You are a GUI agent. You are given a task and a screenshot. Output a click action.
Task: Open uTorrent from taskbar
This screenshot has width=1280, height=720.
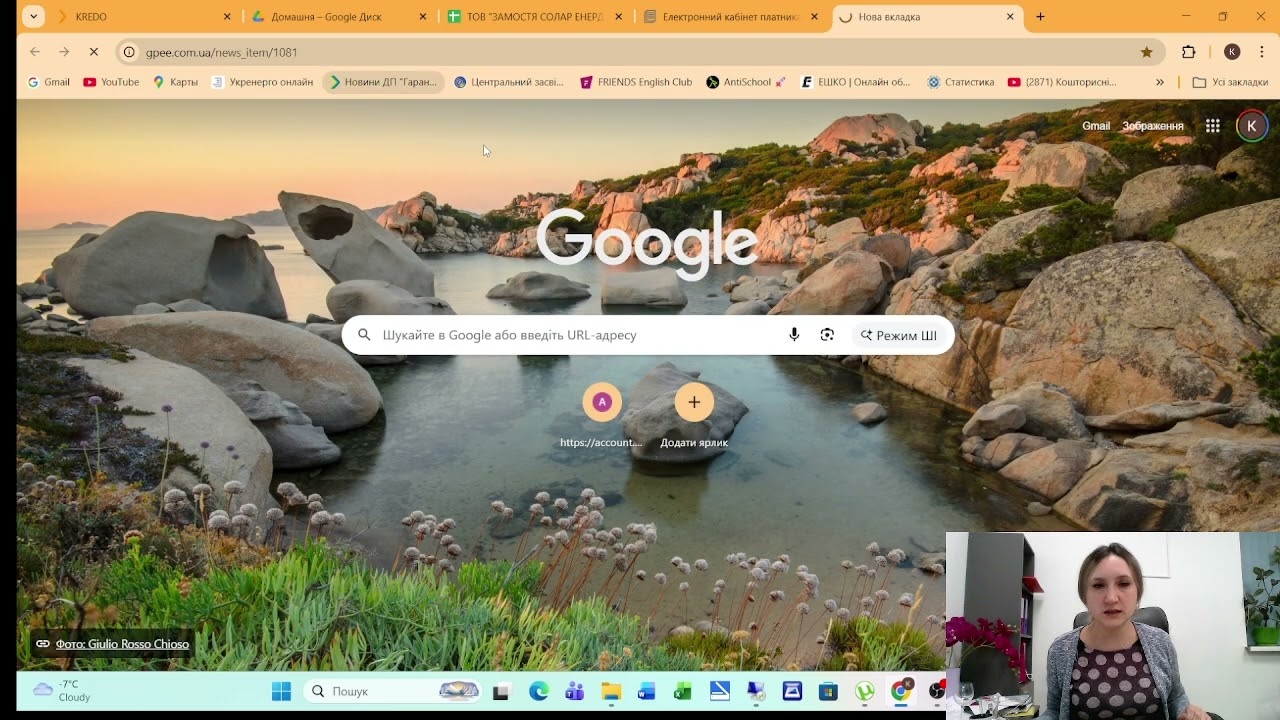(864, 691)
